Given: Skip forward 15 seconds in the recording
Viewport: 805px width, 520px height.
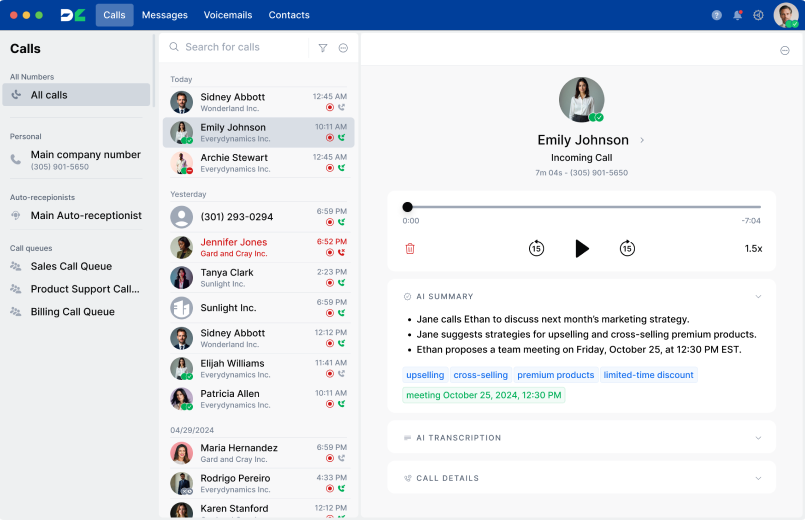Looking at the screenshot, I should 627,248.
